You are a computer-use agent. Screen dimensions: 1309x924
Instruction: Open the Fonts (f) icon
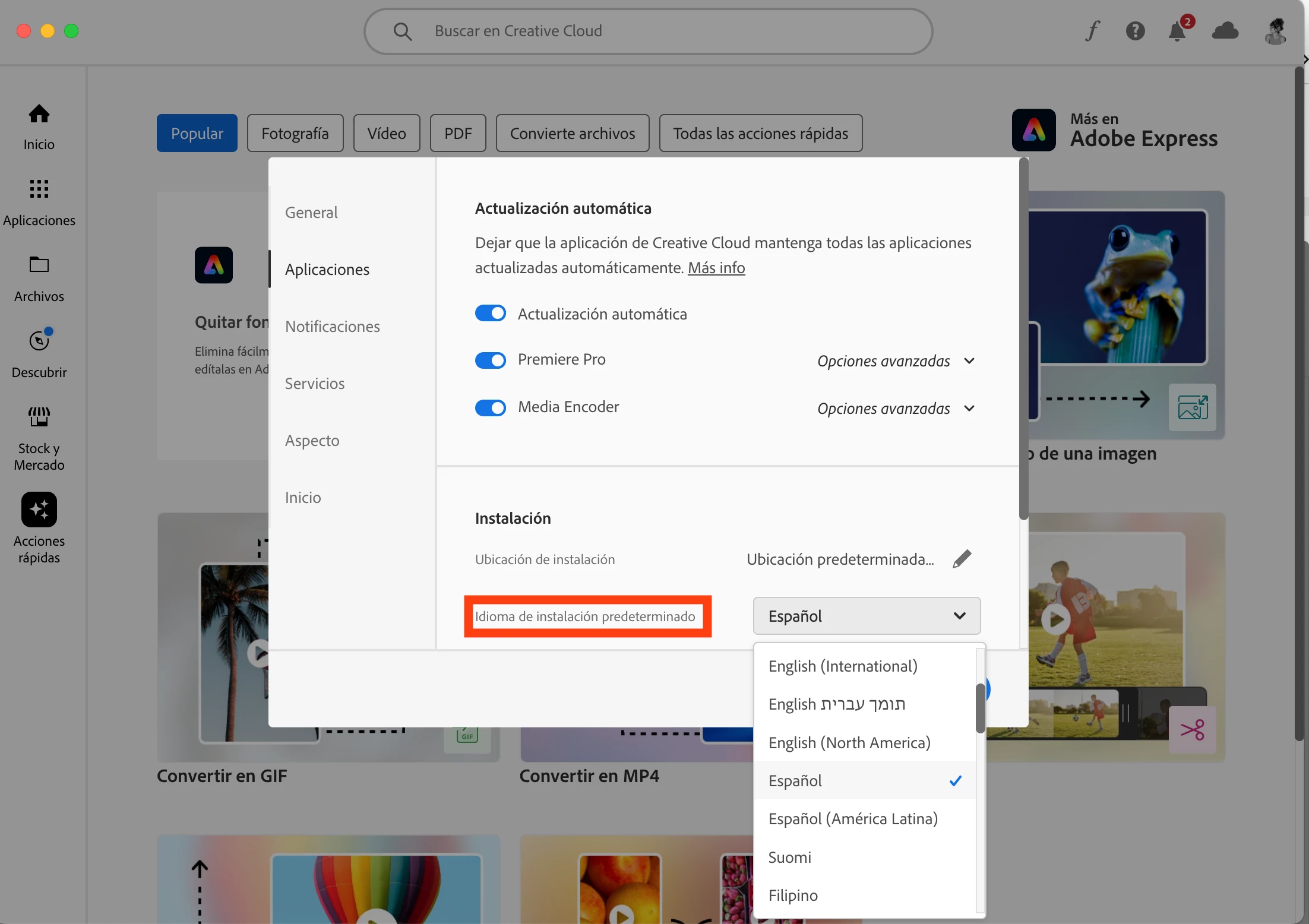[x=1092, y=31]
